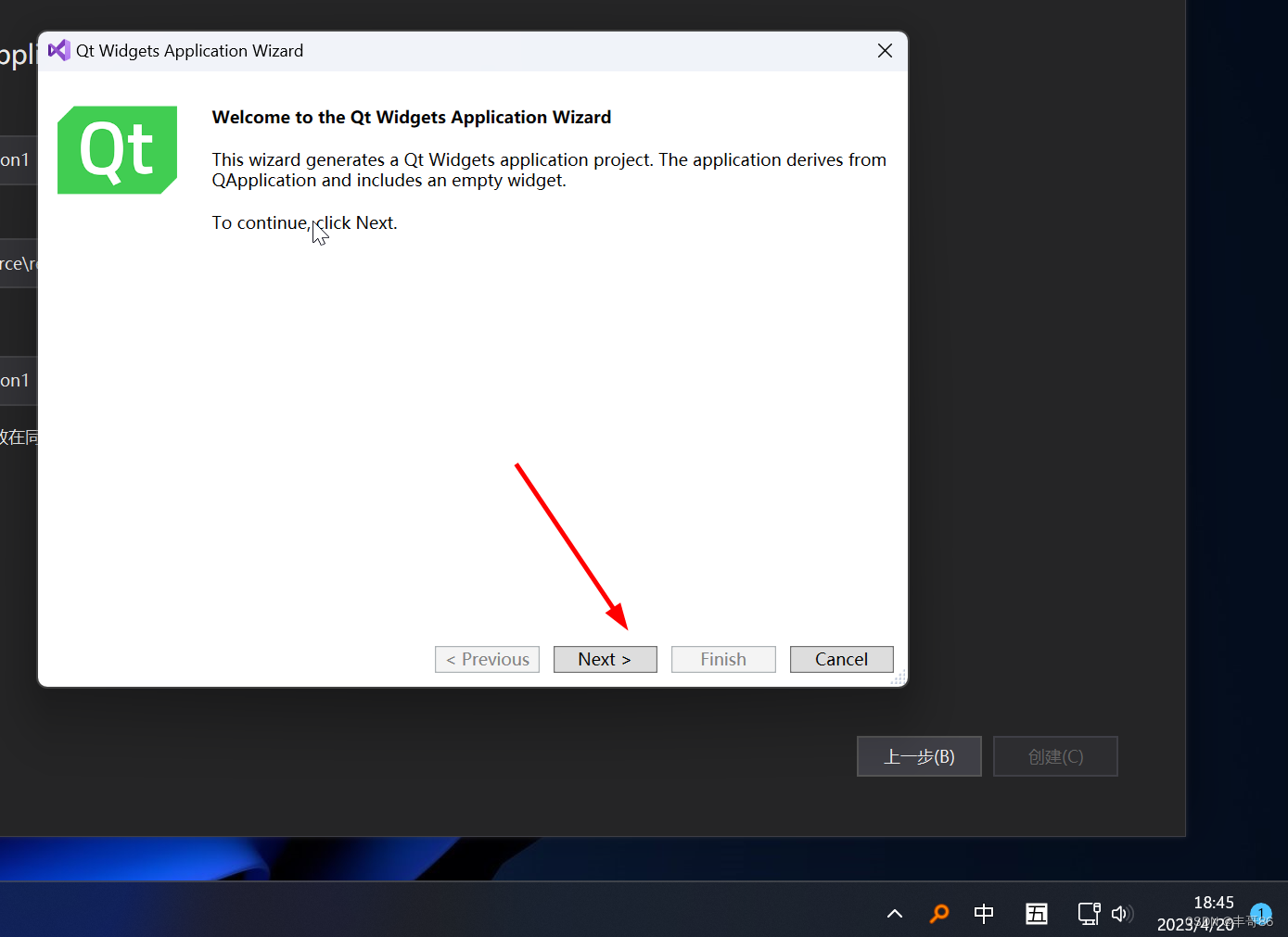Open the search magnifier tray icon
The image size is (1288, 937).
(939, 914)
